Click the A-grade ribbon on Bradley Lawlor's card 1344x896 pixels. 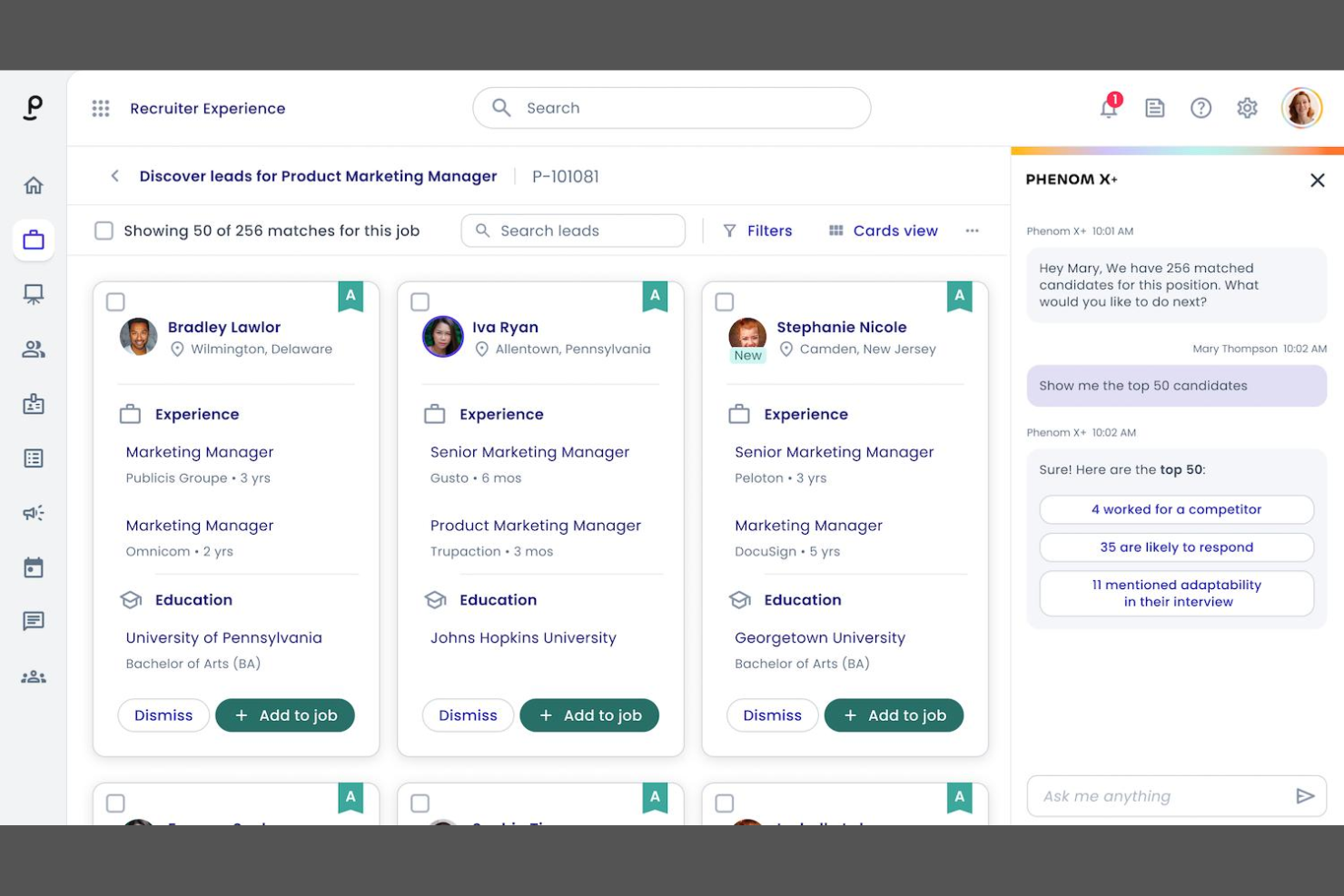click(351, 296)
